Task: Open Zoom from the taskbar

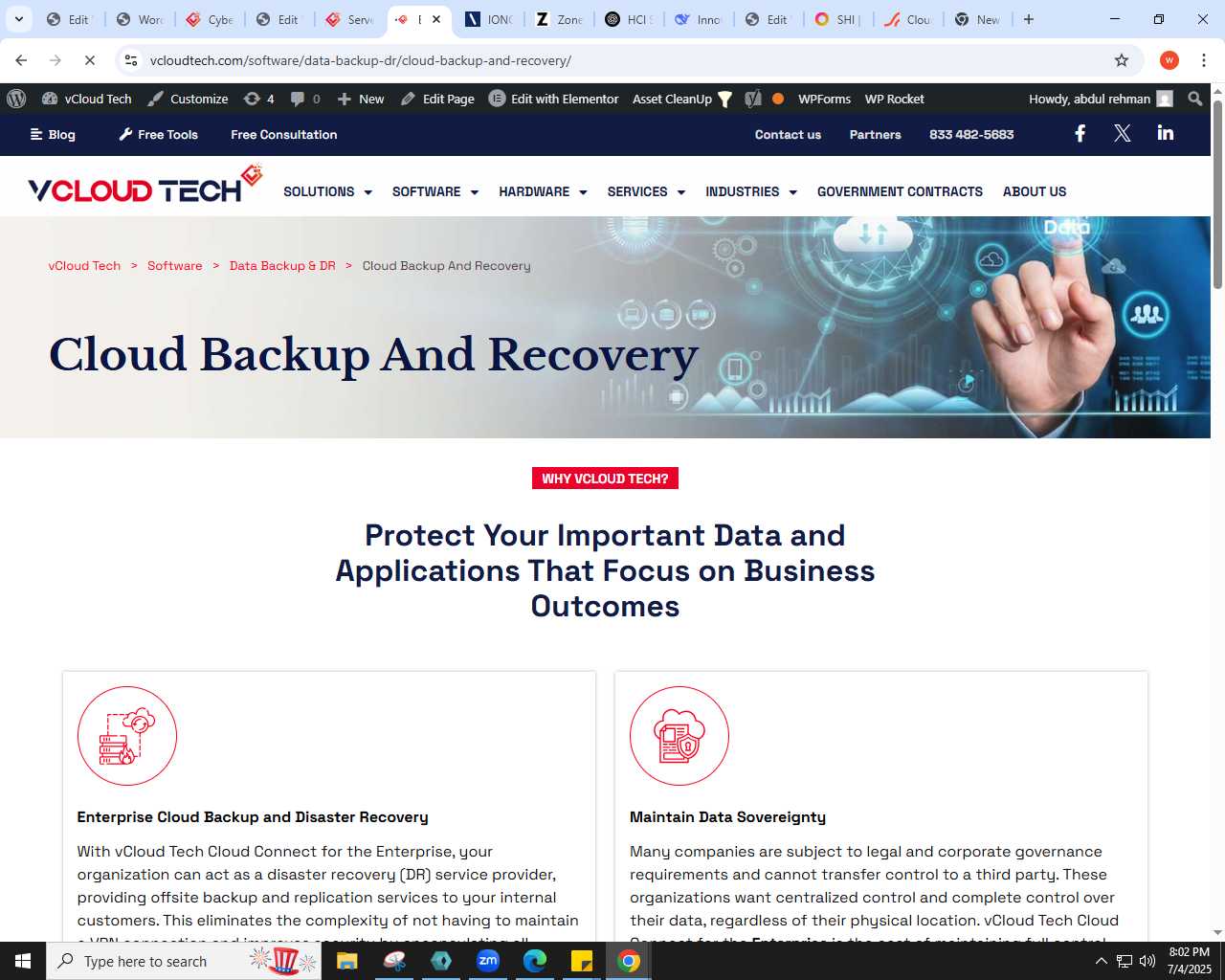Action: (x=488, y=961)
